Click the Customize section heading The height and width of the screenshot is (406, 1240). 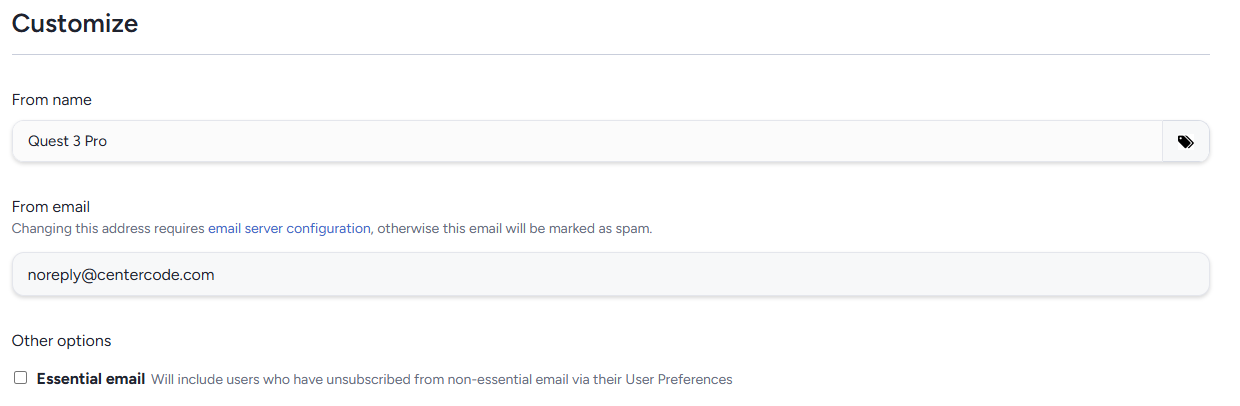tap(75, 23)
